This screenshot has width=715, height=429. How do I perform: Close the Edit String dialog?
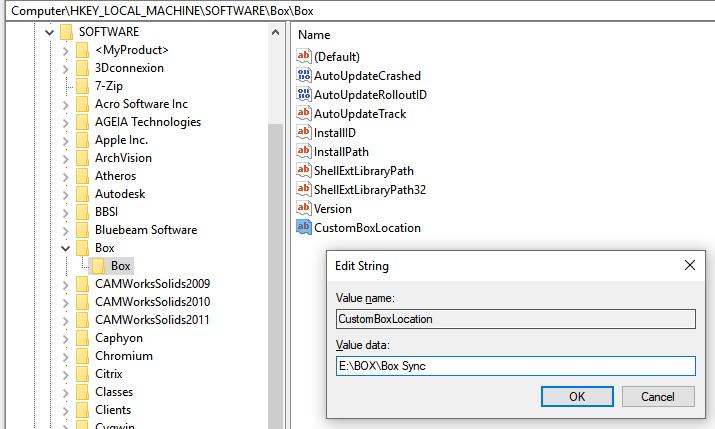689,265
